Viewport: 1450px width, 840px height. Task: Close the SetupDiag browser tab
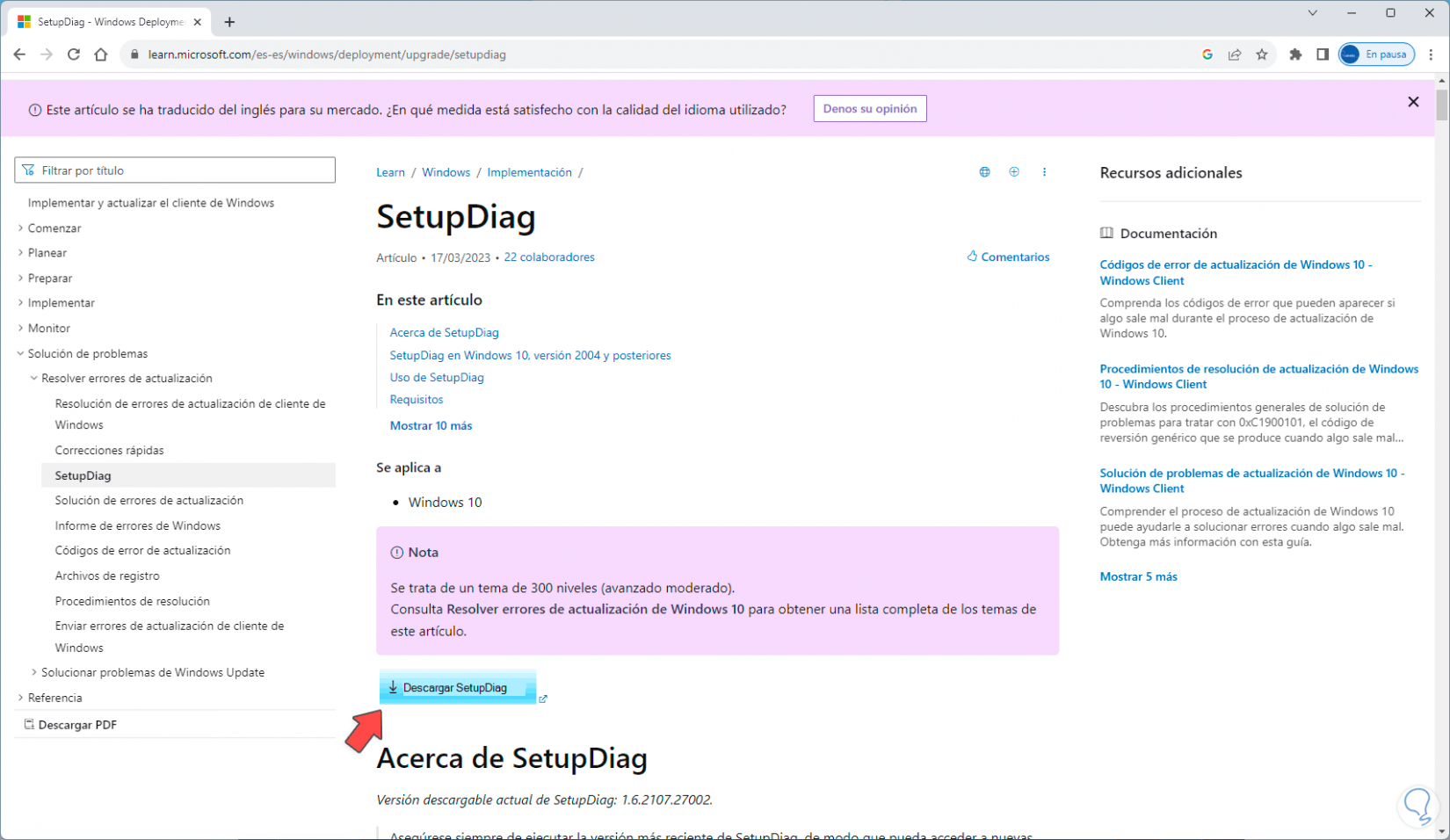coord(198,22)
